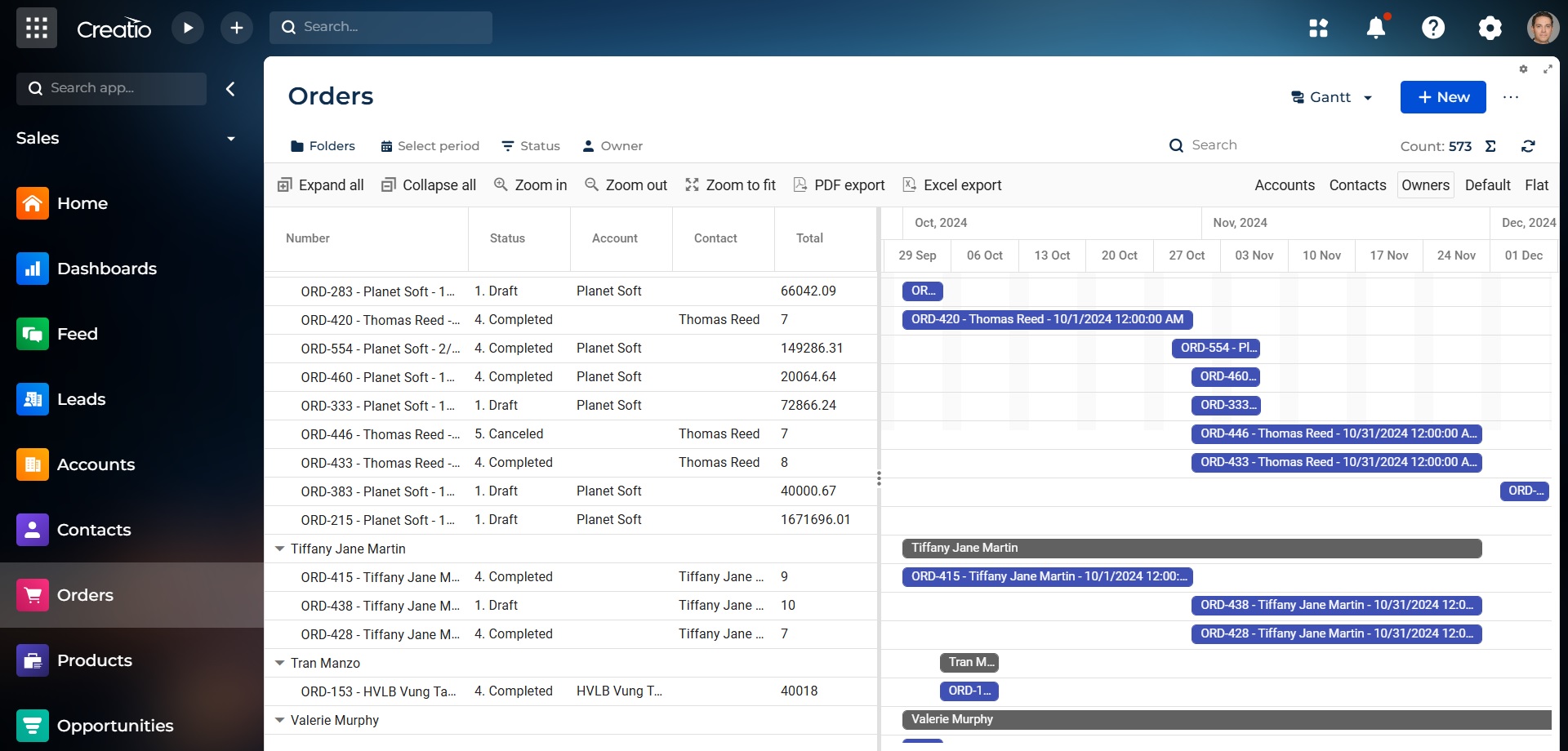
Task: Open the Leads section in the sidebar
Action: point(82,399)
